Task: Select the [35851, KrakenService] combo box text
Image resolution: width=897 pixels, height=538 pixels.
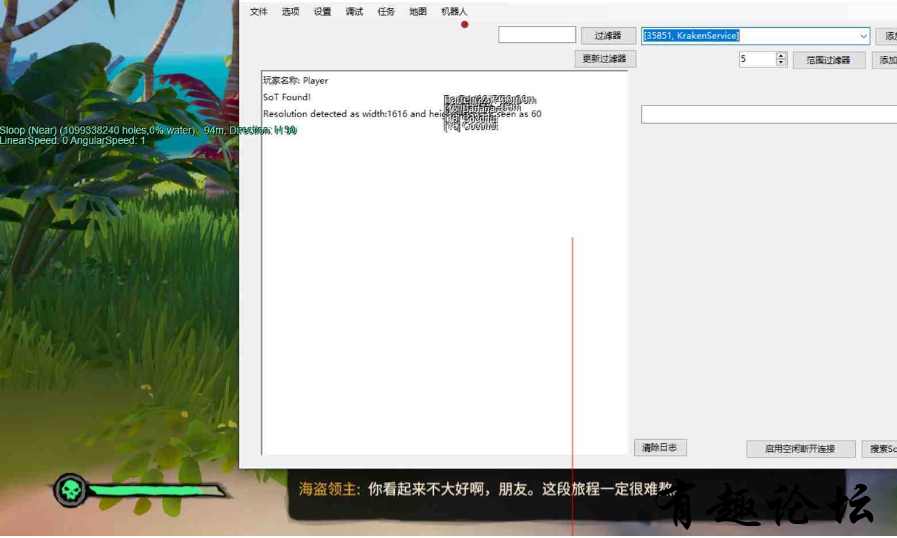Action: pyautogui.click(x=692, y=35)
